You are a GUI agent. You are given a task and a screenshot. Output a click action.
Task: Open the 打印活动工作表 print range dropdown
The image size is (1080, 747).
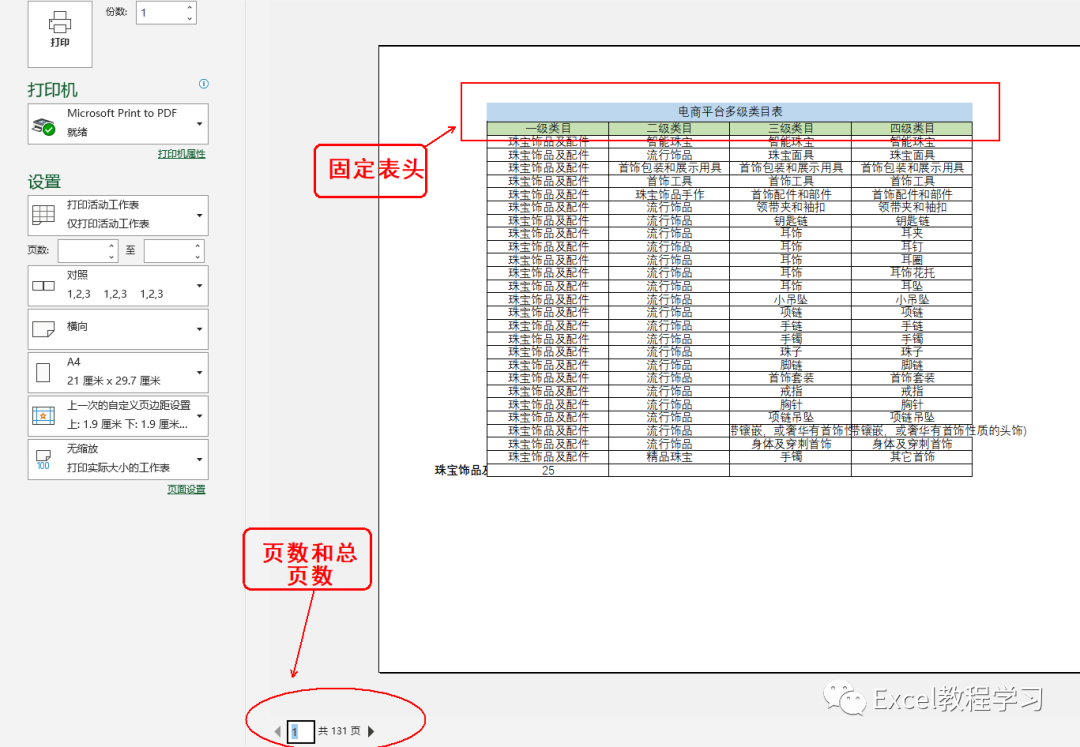[118, 215]
